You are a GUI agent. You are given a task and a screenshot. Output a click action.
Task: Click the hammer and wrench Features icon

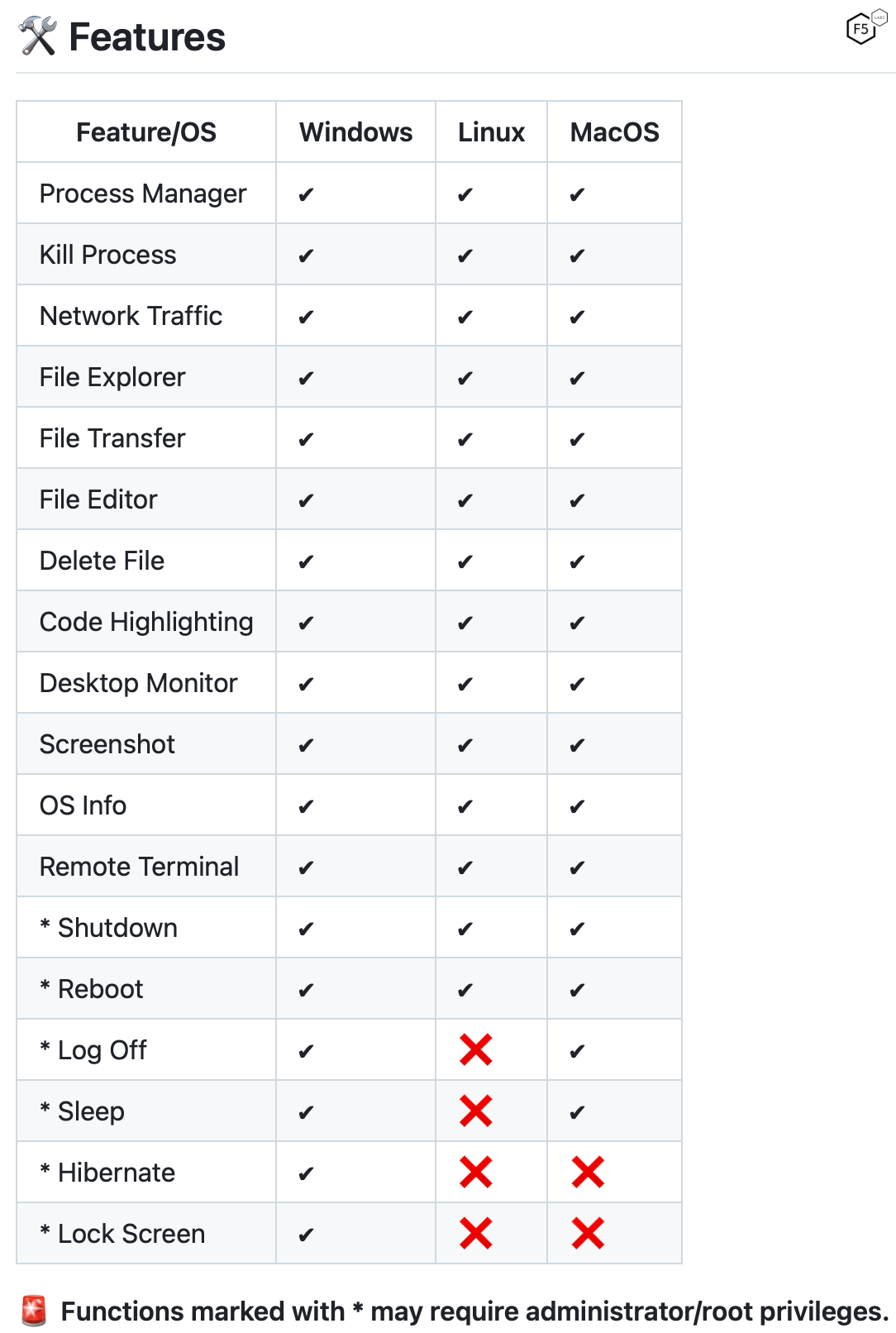click(x=37, y=36)
